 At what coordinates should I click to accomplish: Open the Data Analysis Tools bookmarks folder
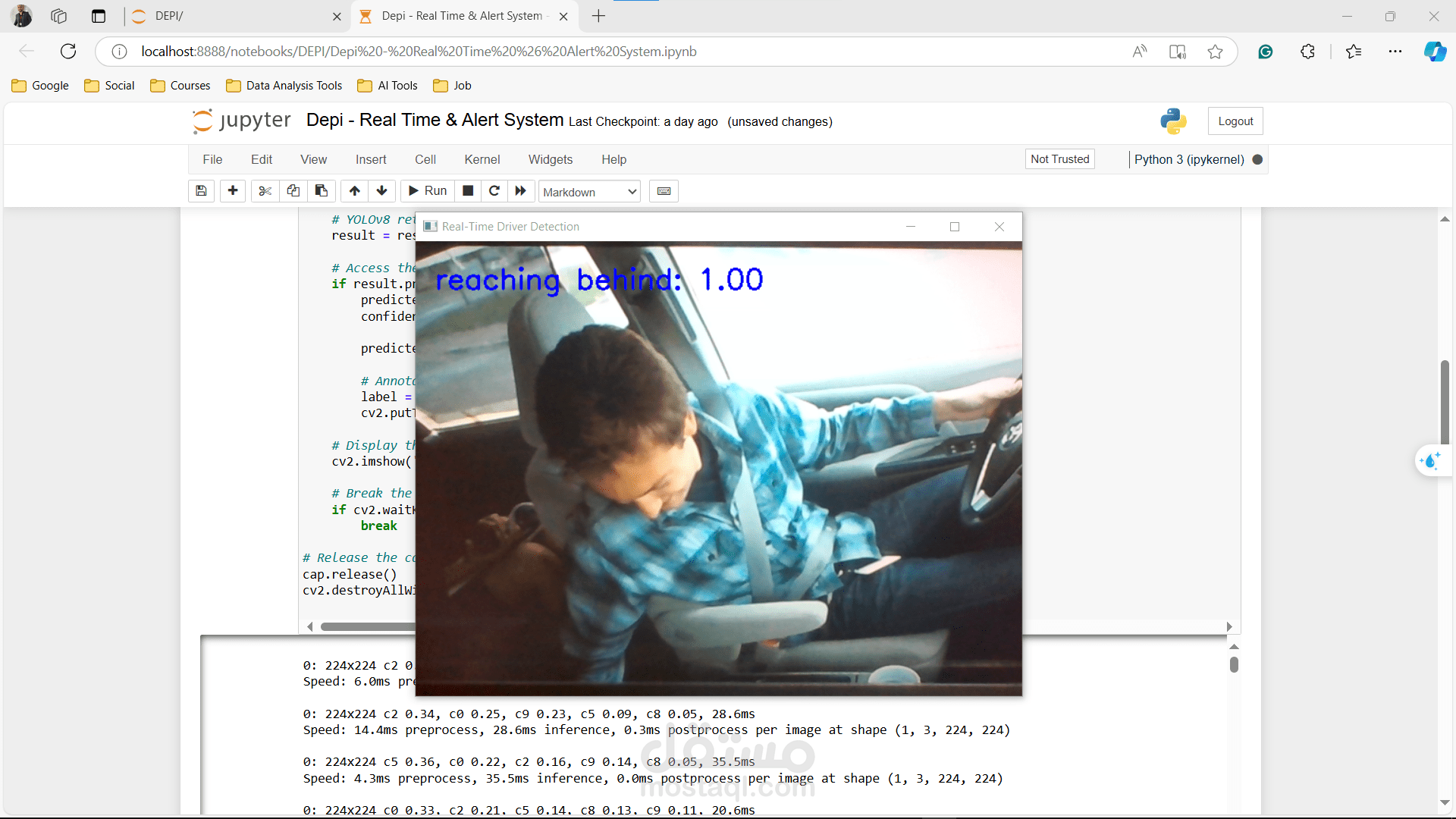click(284, 86)
